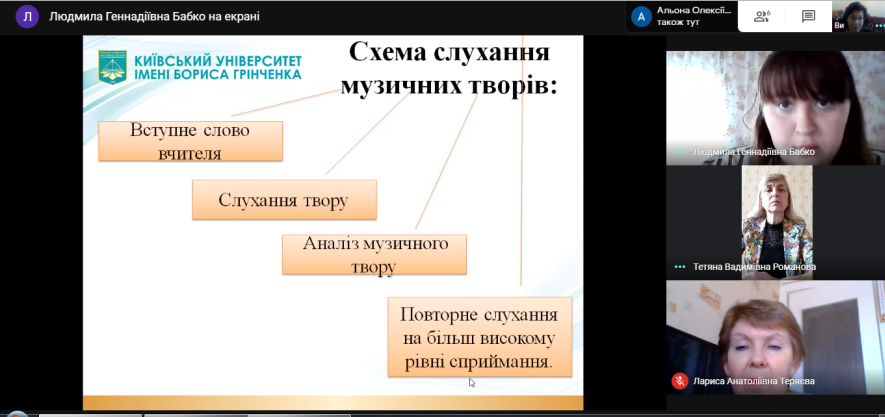Select Людмила Геннадіївна Бабко's video tile
Viewport: 885px width, 417px height.
(x=775, y=108)
